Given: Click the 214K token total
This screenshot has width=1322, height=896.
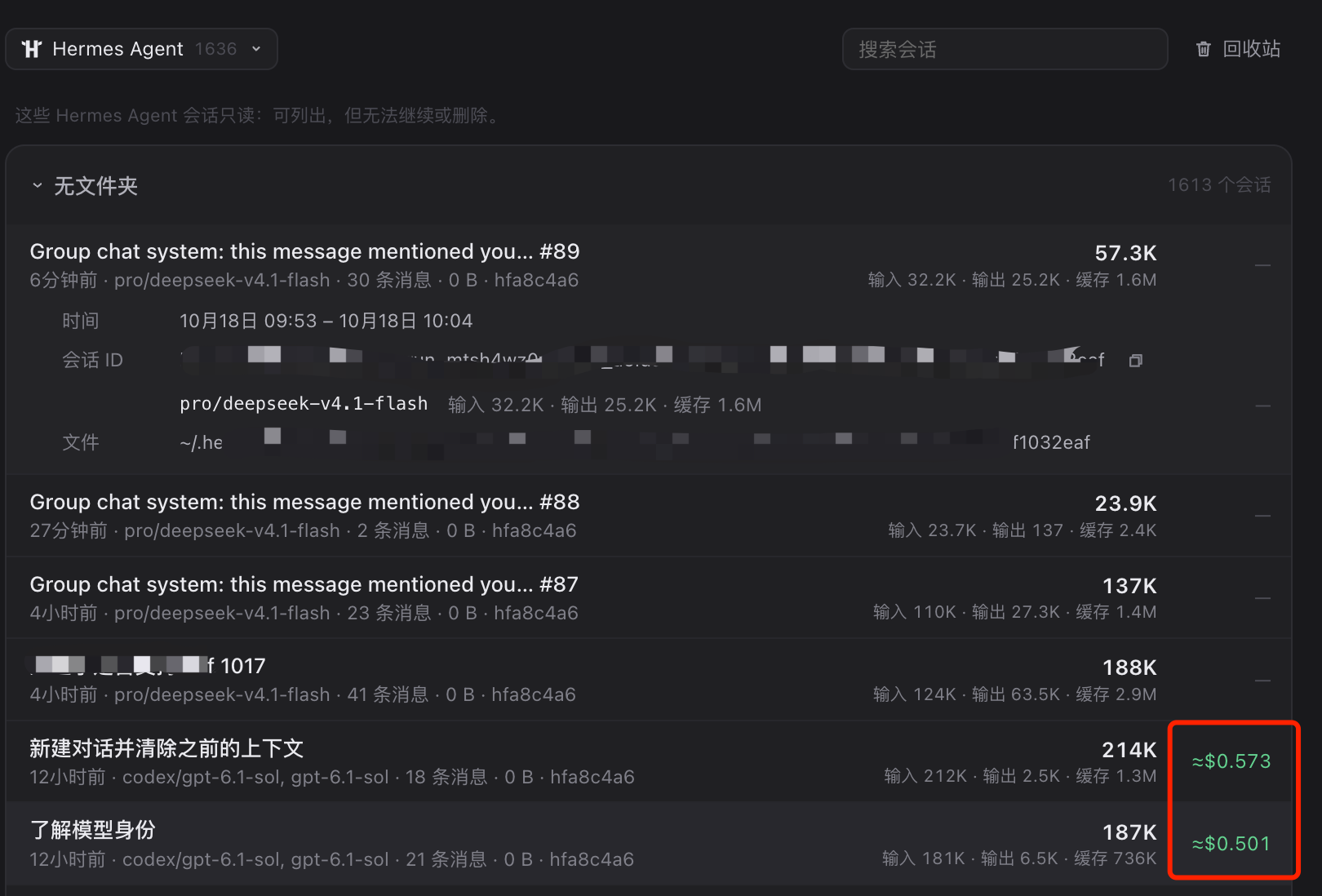Looking at the screenshot, I should (x=1129, y=750).
